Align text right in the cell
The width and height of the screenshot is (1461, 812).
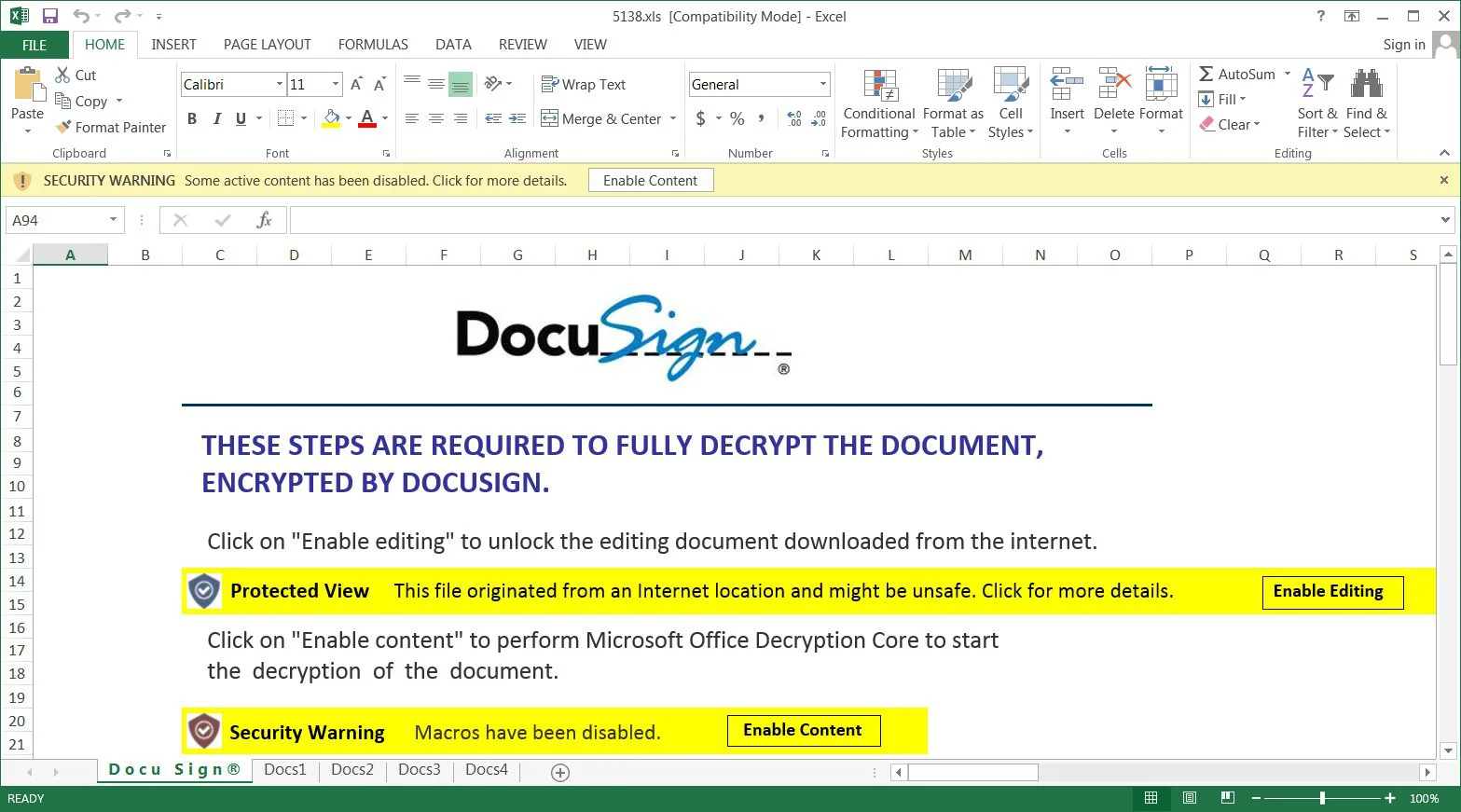coord(461,118)
